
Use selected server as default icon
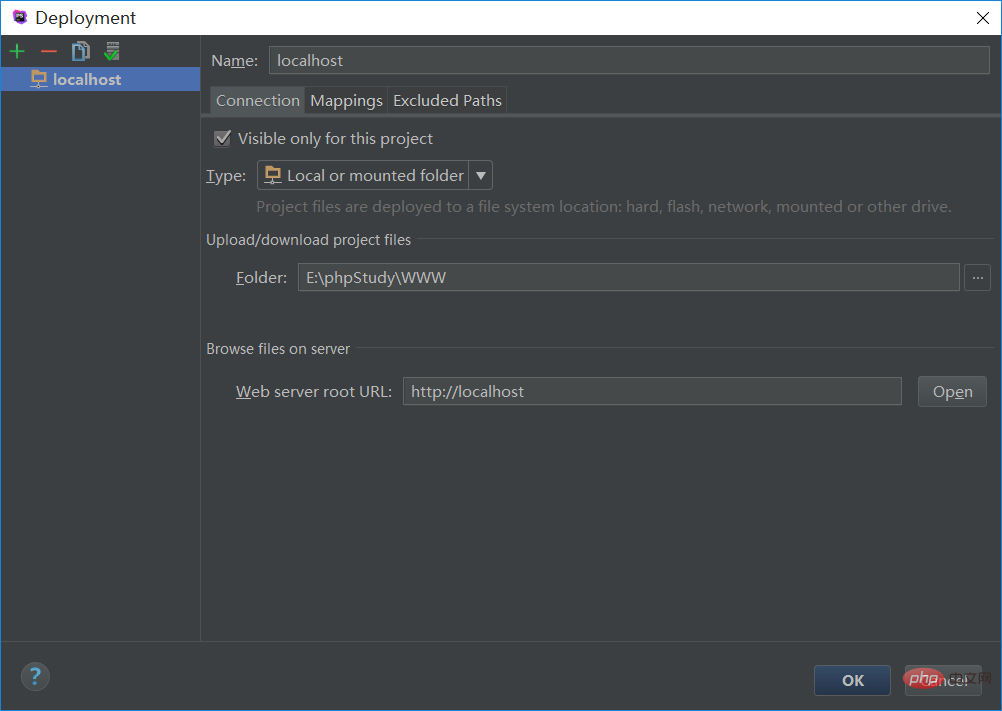coord(112,51)
